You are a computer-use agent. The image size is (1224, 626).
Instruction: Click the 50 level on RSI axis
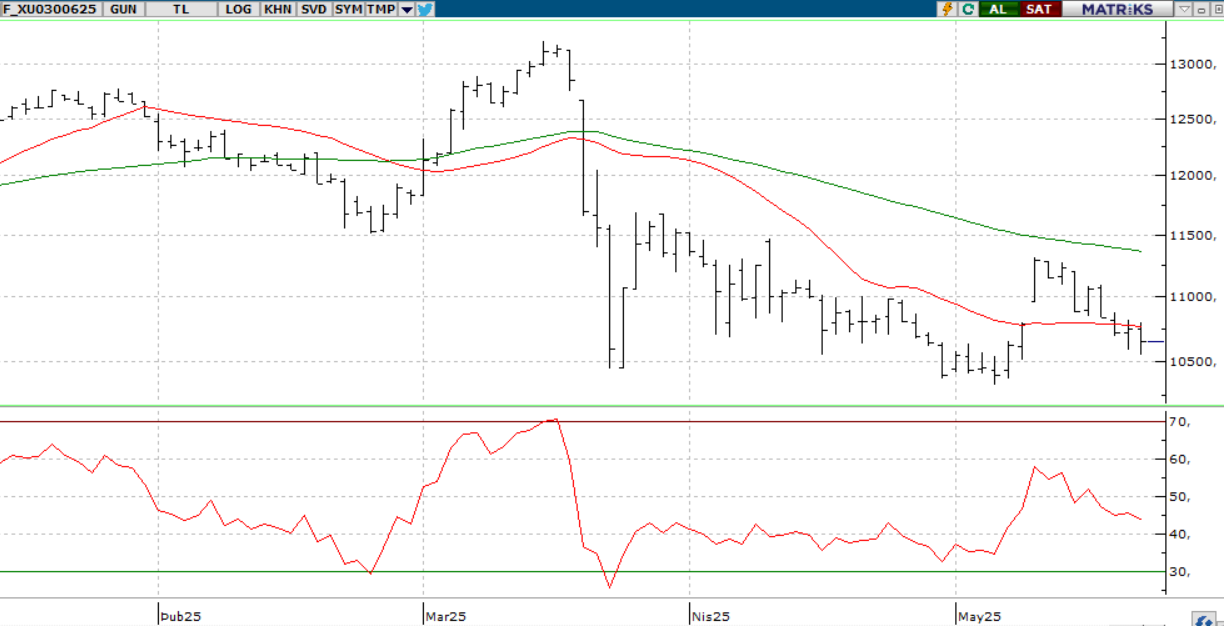tap(1181, 497)
